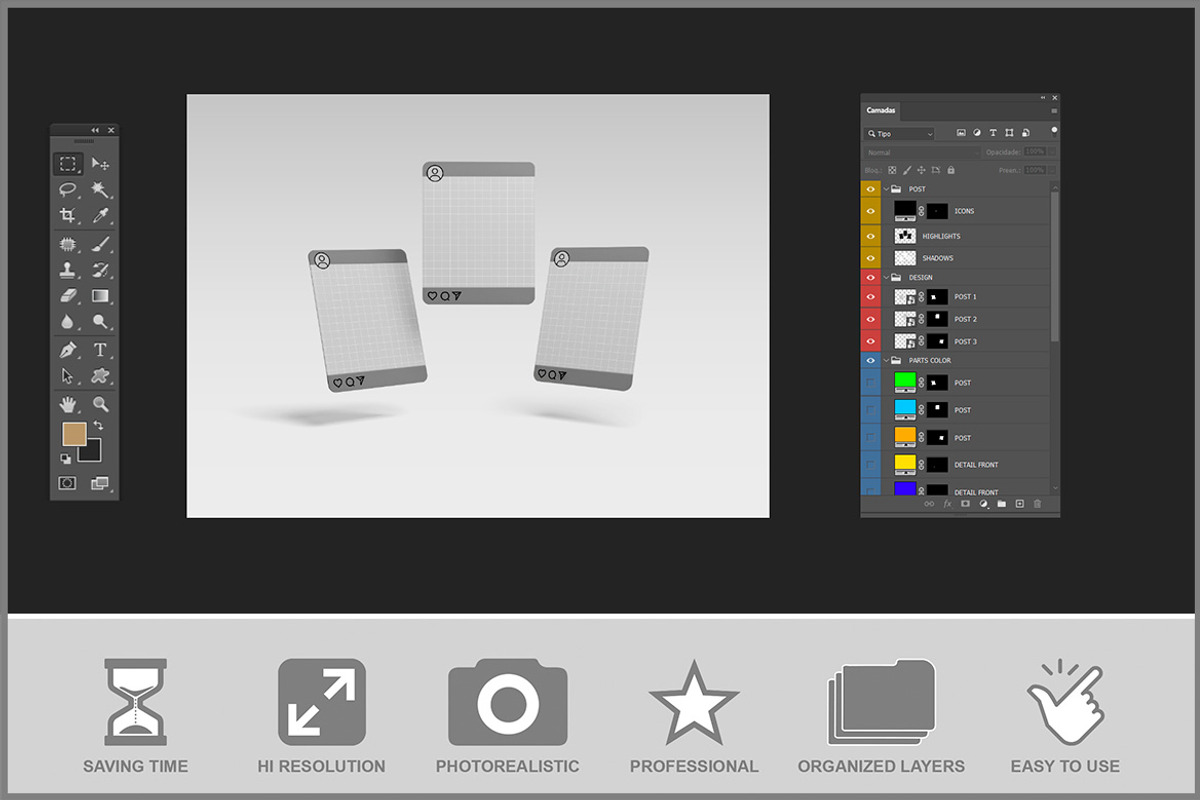Hide the POST 2 layer

(871, 319)
